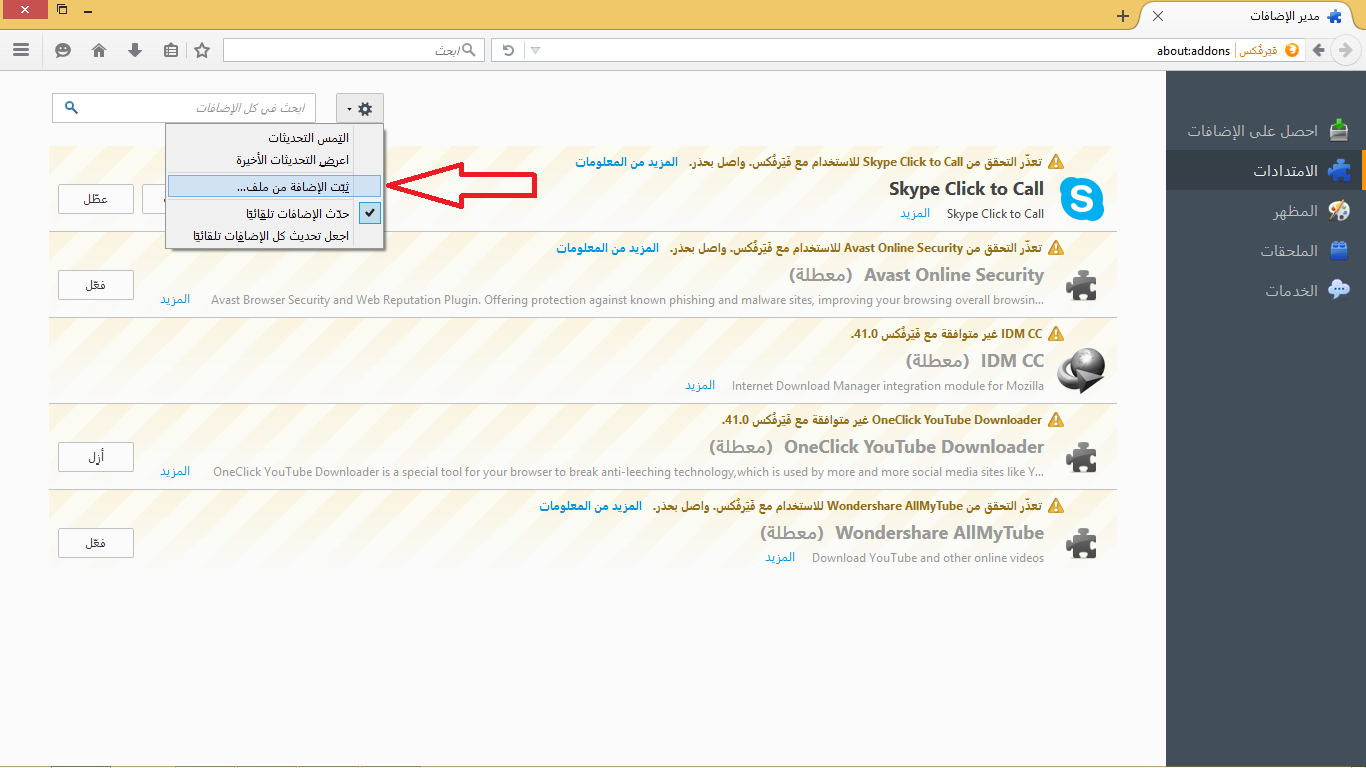Choose اجعل تحديث كل الإضافات تلقائيًا entry

(274, 236)
